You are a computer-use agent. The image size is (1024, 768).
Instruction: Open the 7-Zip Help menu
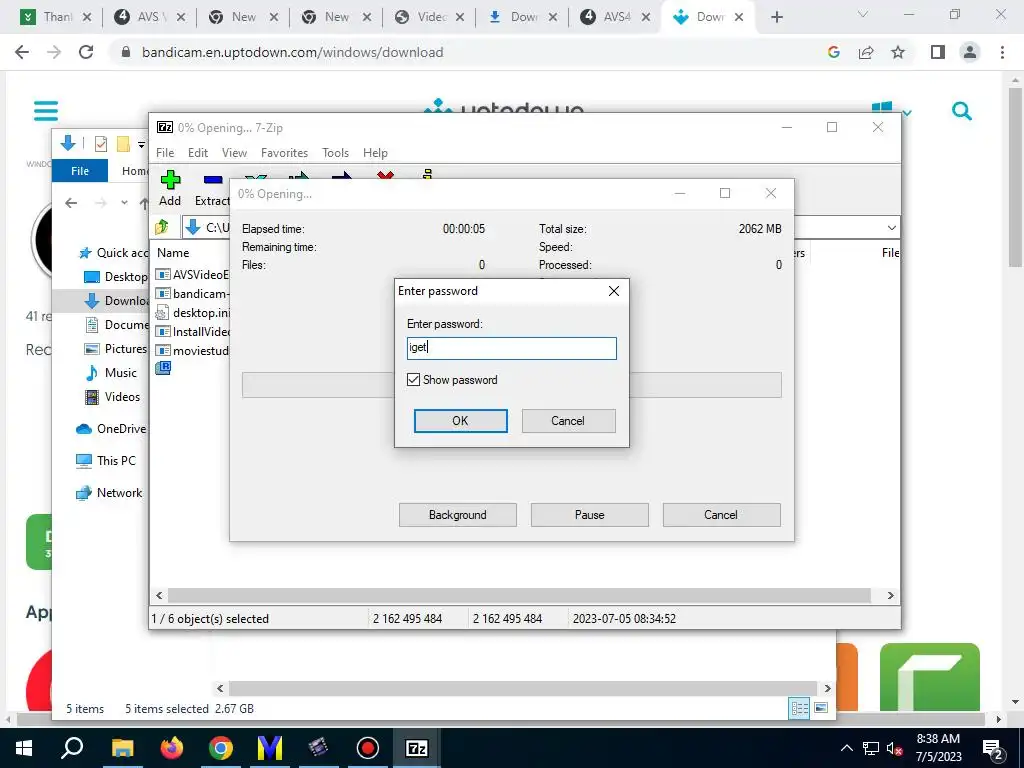point(375,153)
